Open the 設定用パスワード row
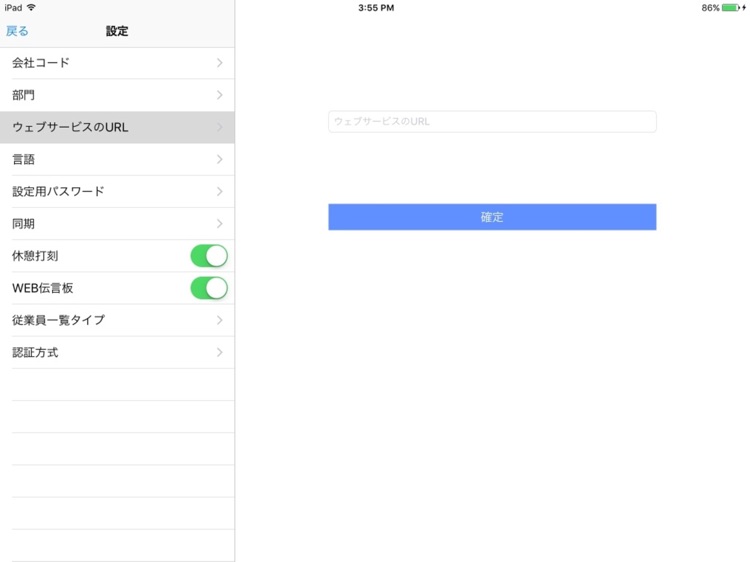Image resolution: width=750 pixels, height=562 pixels. (x=117, y=191)
